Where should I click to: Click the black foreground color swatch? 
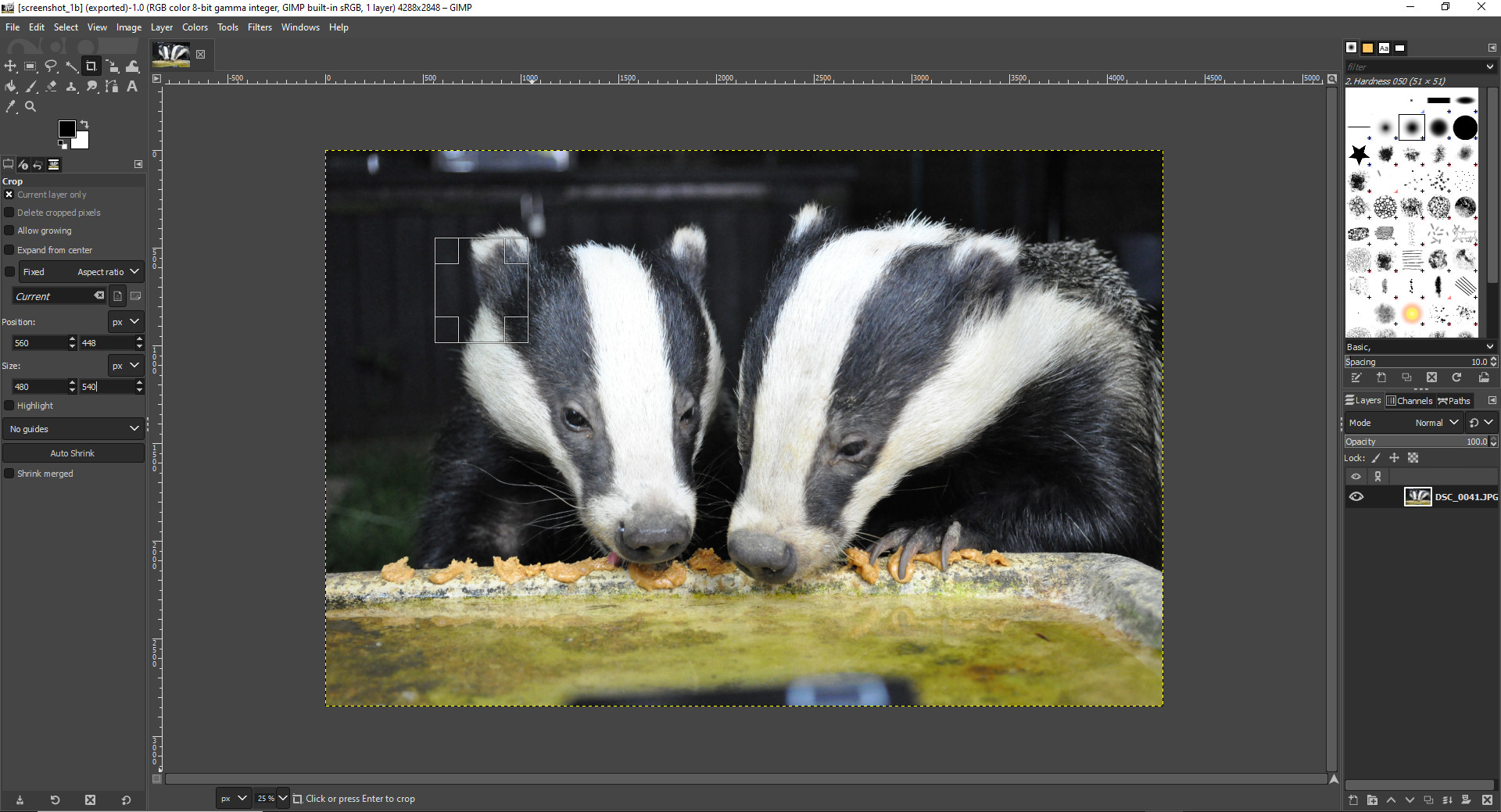pos(66,129)
